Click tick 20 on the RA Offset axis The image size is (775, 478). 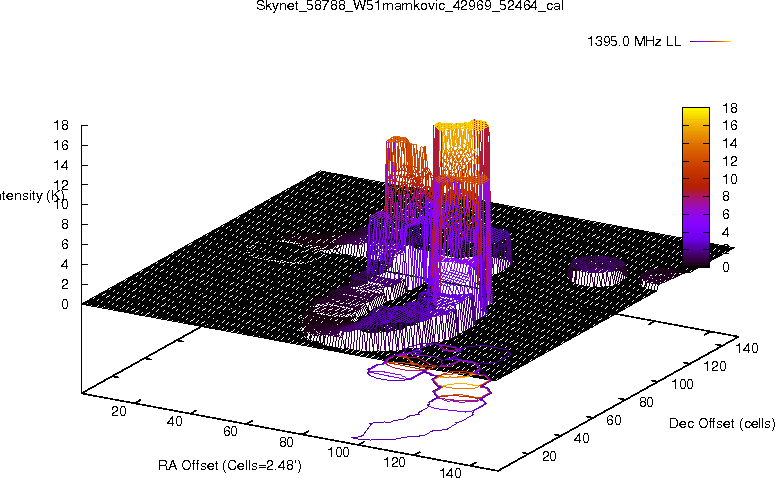119,411
